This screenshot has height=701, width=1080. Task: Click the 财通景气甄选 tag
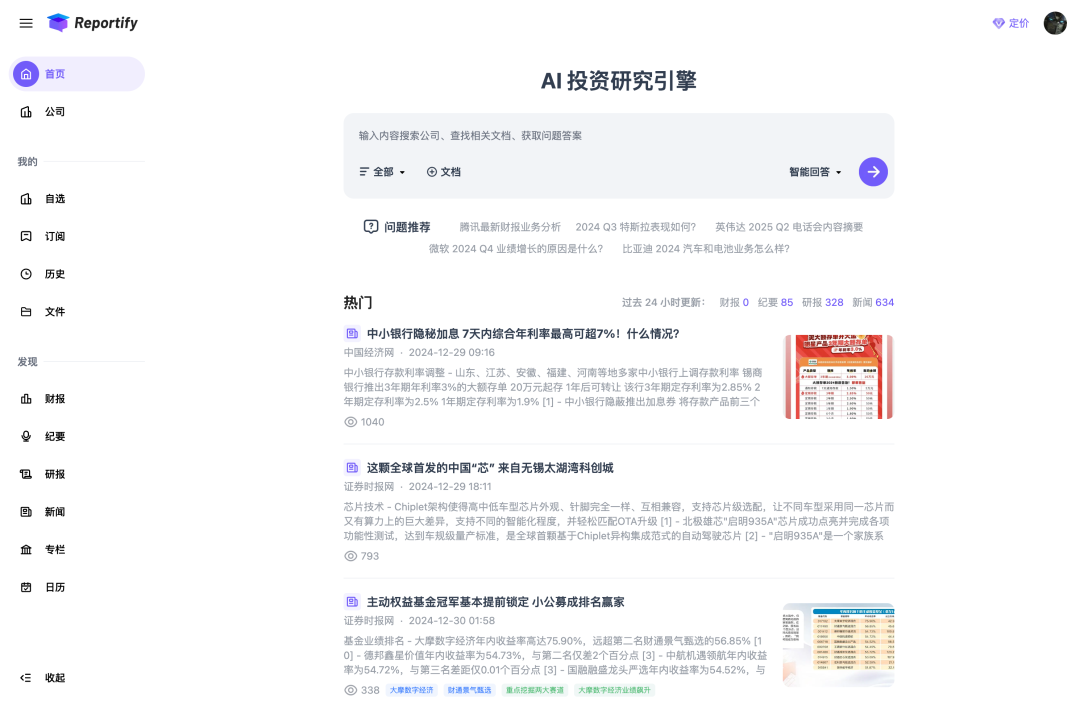click(469, 690)
